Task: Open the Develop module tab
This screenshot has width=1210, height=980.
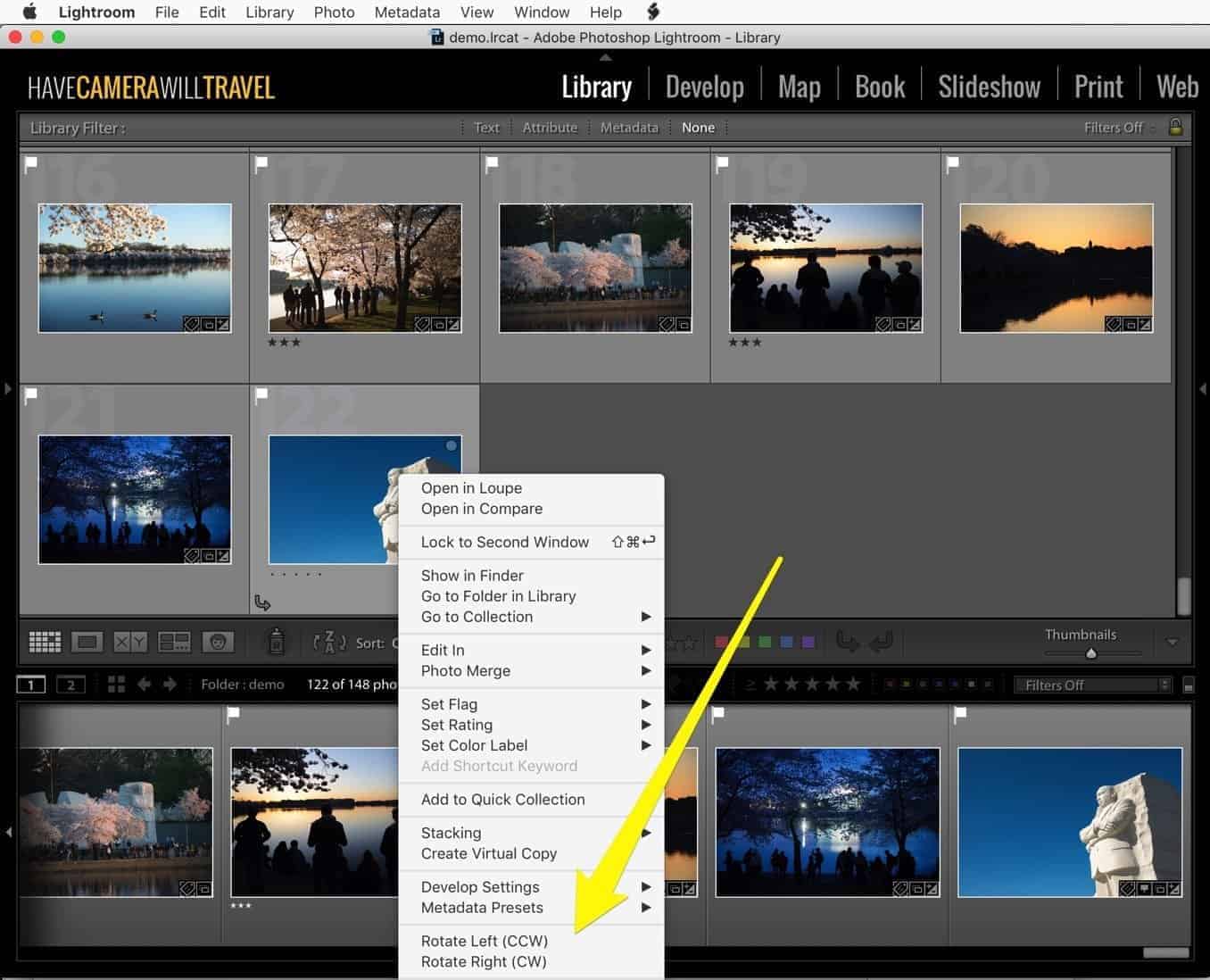Action: pyautogui.click(x=704, y=87)
